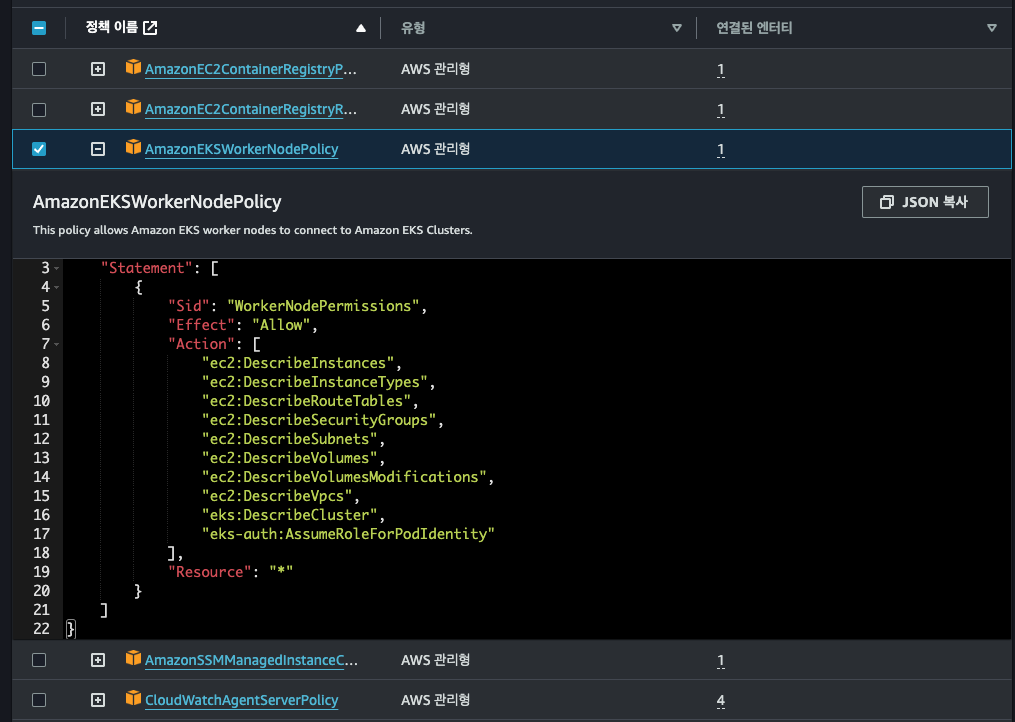This screenshot has width=1015, height=722.
Task: Click the "ec2:DescribeSubnets" action line
Action: 289,439
